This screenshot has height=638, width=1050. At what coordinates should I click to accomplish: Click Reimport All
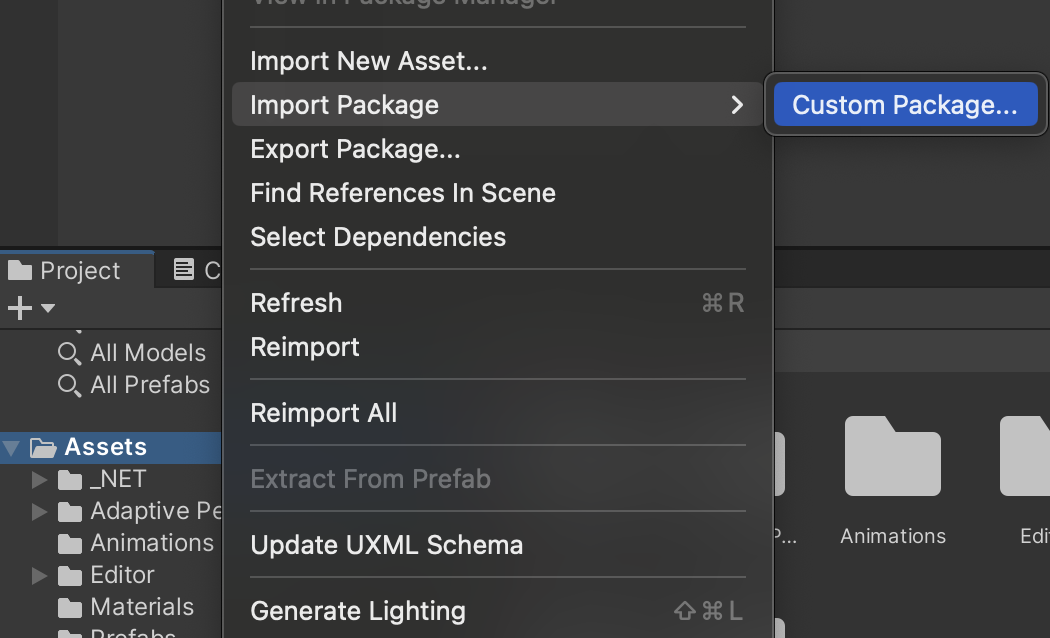tap(323, 412)
